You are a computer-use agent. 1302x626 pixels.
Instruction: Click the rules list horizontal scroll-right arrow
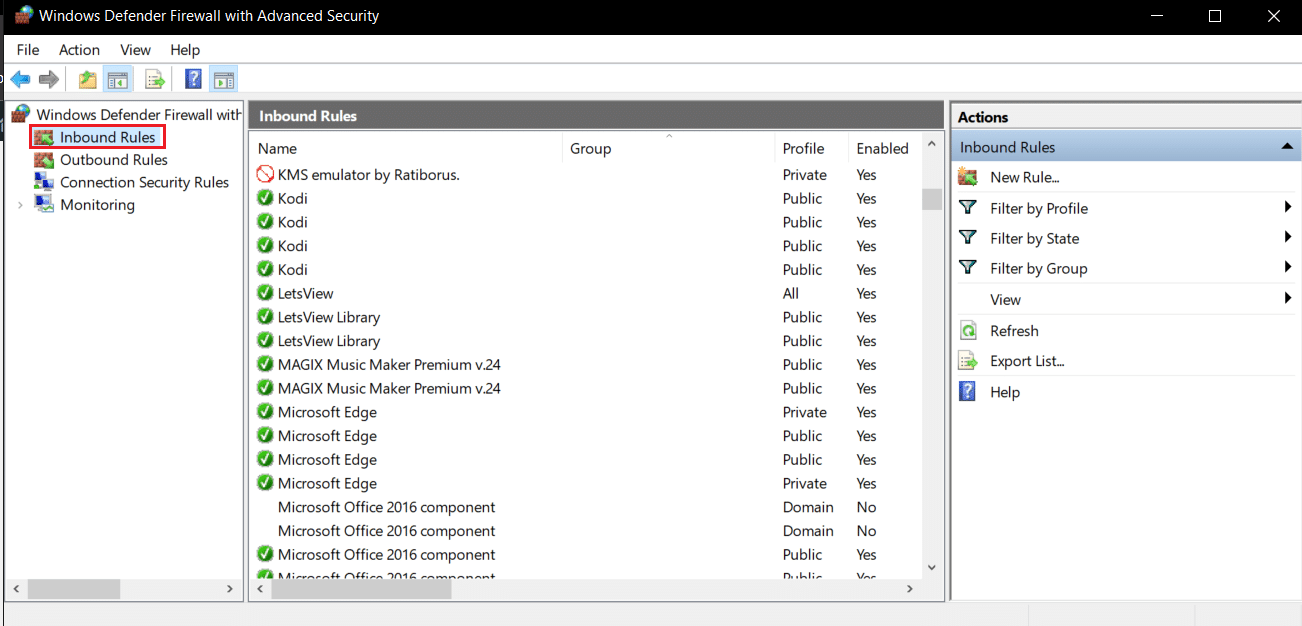click(x=910, y=590)
